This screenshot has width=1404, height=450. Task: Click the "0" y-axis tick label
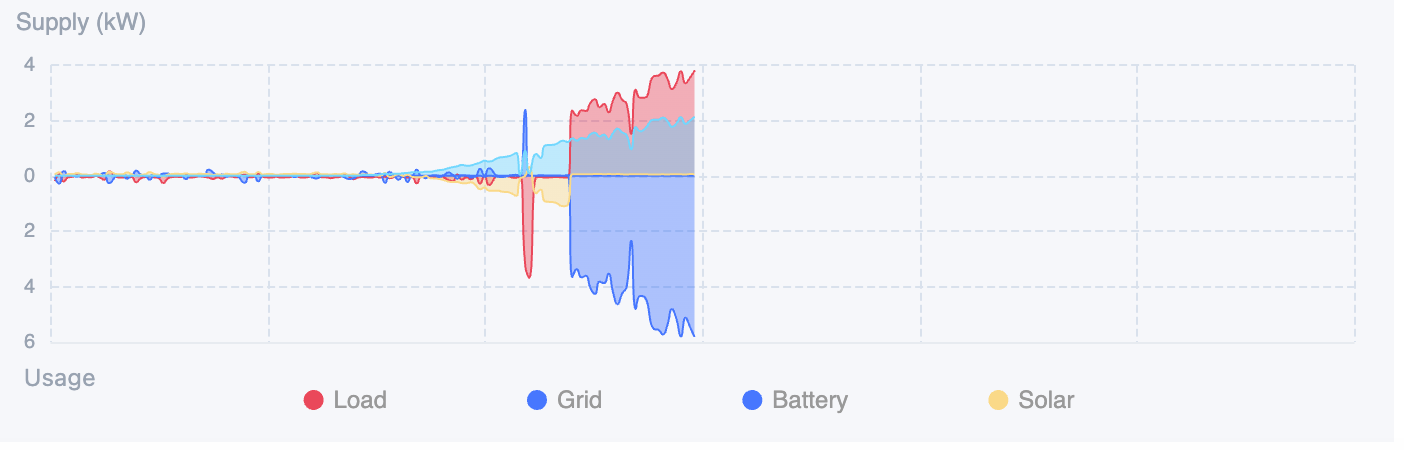coord(29,176)
